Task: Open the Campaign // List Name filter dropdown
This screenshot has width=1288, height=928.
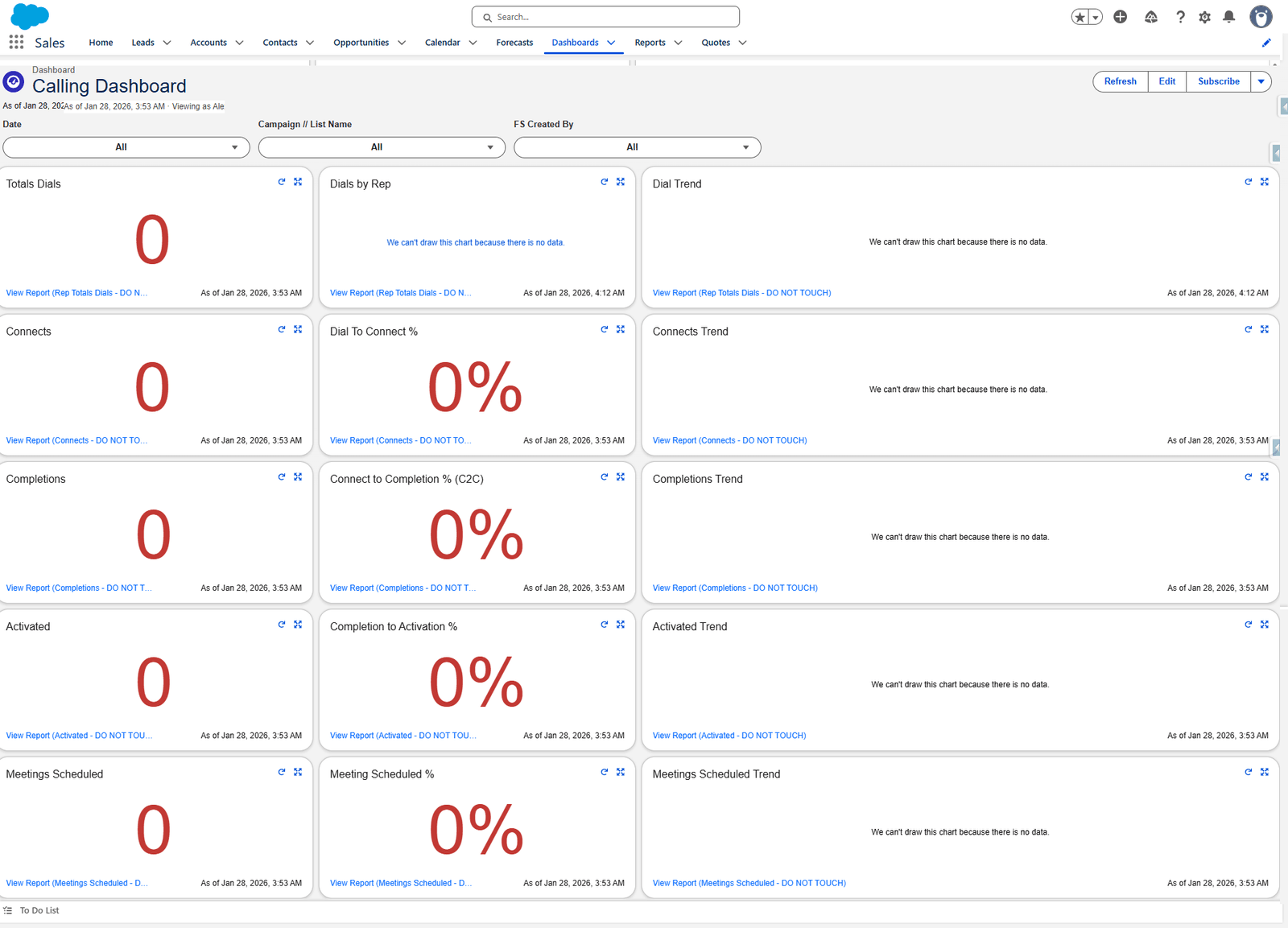Action: tap(382, 147)
